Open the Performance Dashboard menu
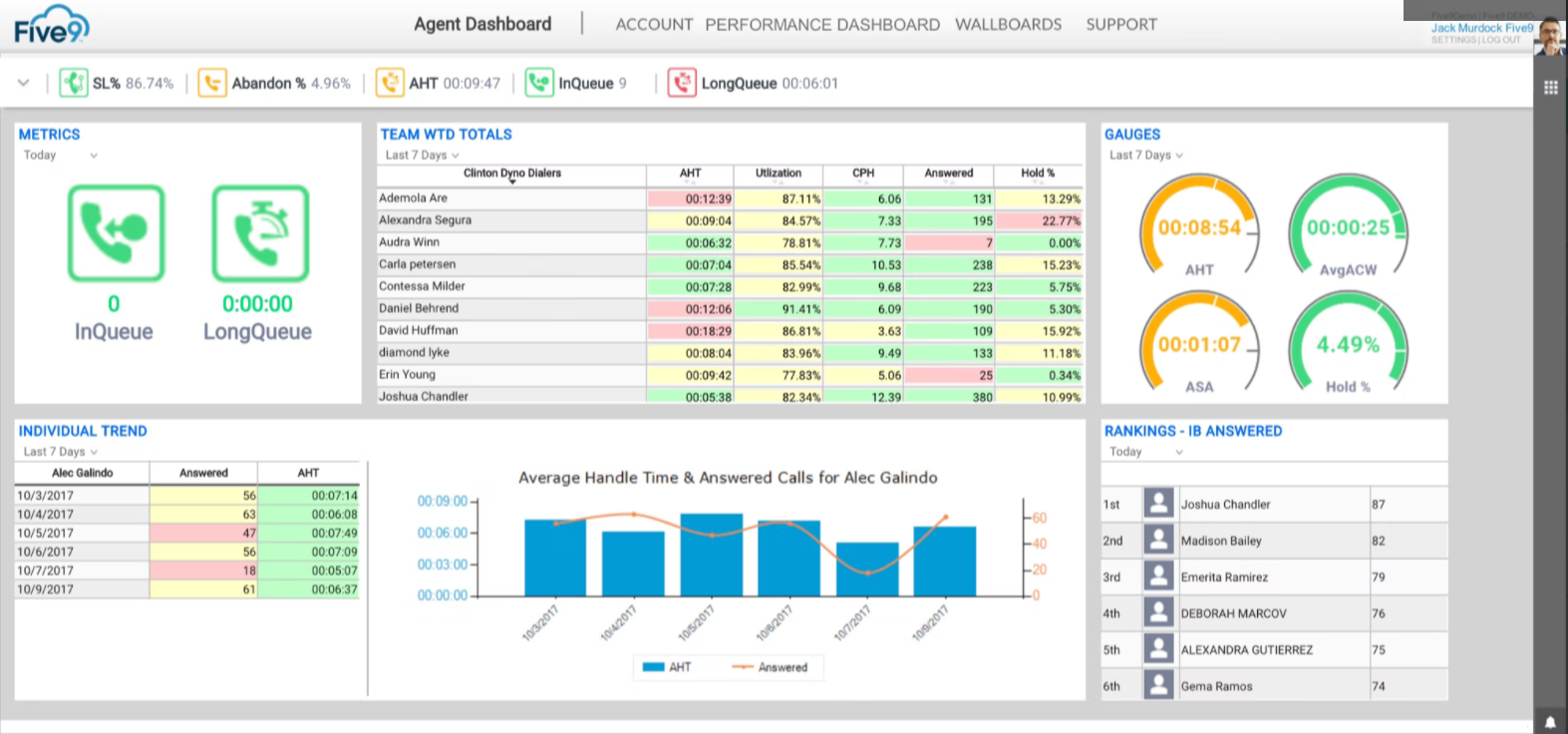1568x734 pixels. [x=822, y=25]
